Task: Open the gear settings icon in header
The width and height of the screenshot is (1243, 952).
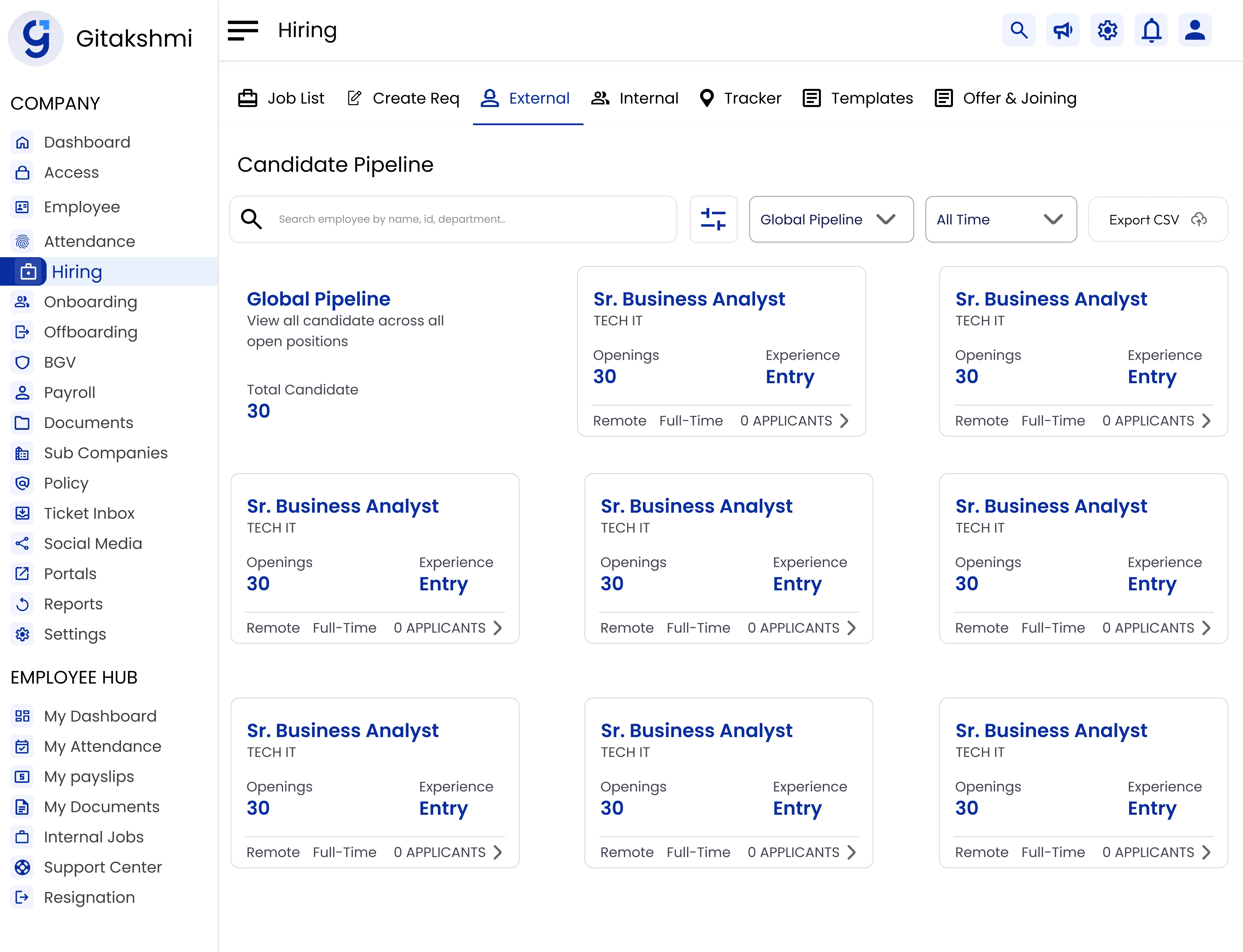Action: (x=1107, y=30)
